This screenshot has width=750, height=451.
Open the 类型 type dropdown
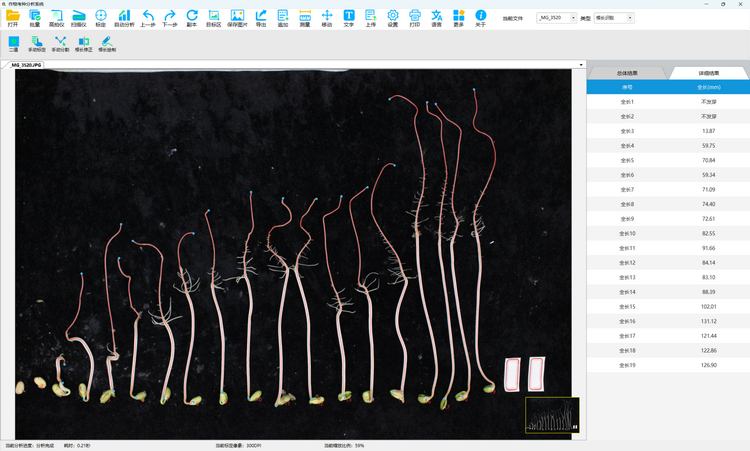point(612,18)
